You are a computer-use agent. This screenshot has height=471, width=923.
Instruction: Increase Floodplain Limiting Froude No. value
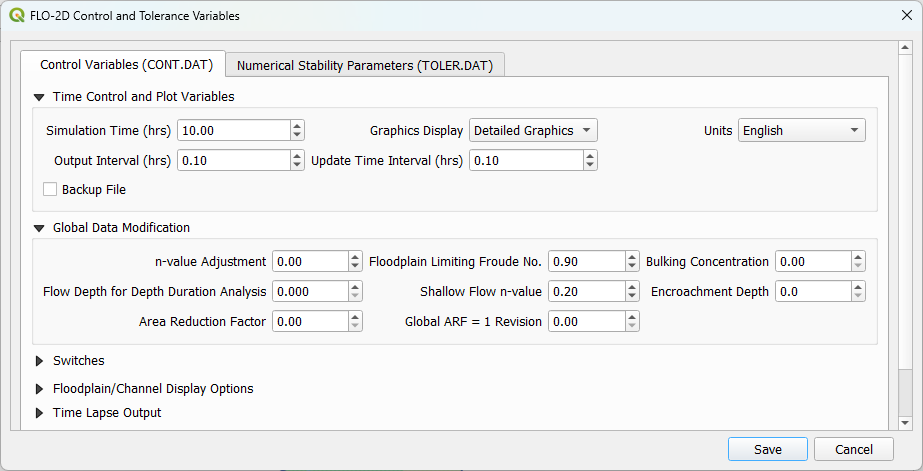pyautogui.click(x=632, y=257)
